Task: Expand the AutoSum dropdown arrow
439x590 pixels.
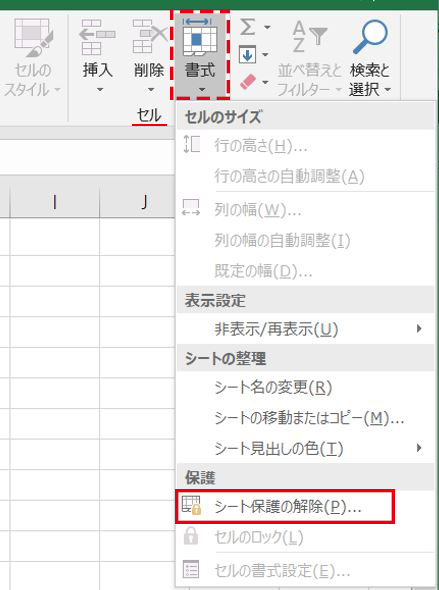Action: coord(267,27)
